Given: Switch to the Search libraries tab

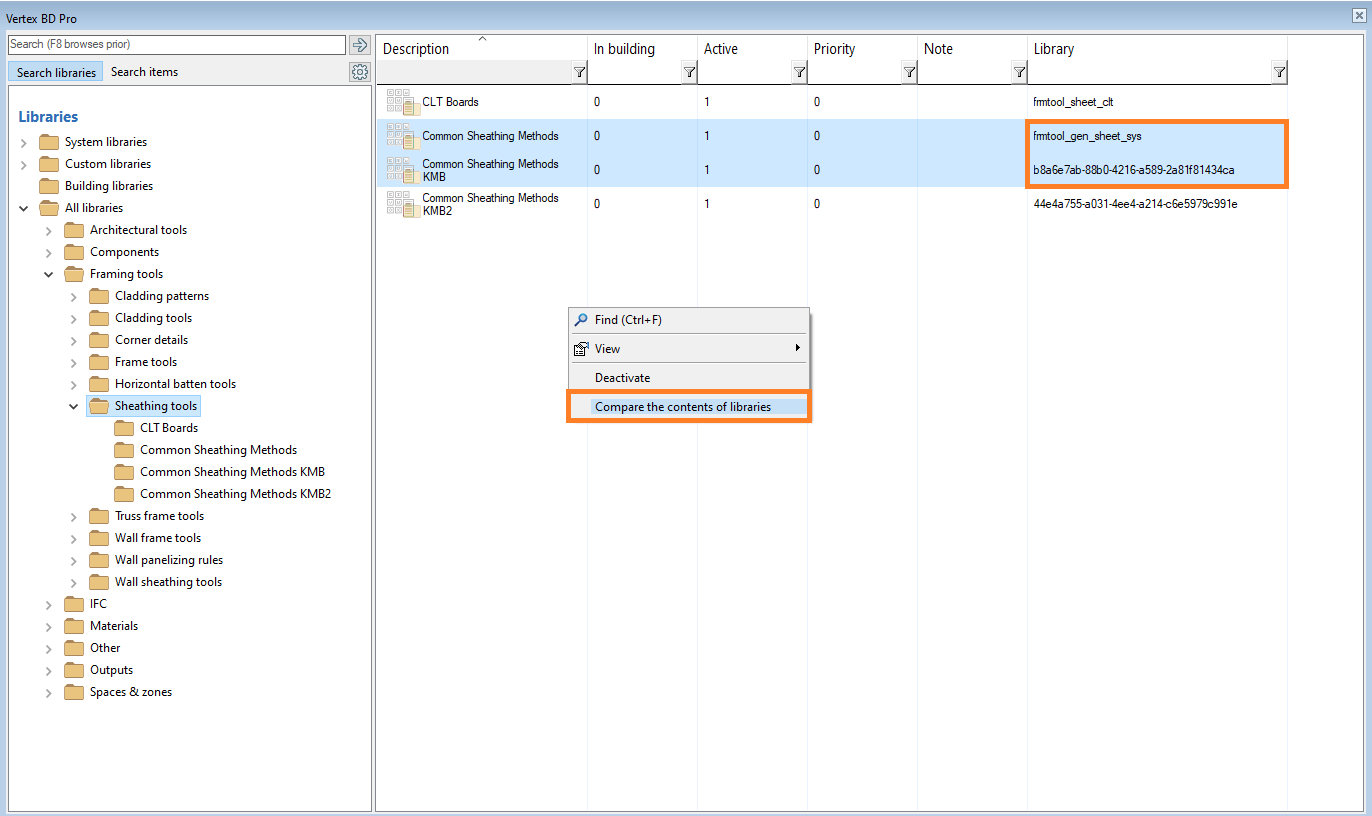Looking at the screenshot, I should pos(56,72).
